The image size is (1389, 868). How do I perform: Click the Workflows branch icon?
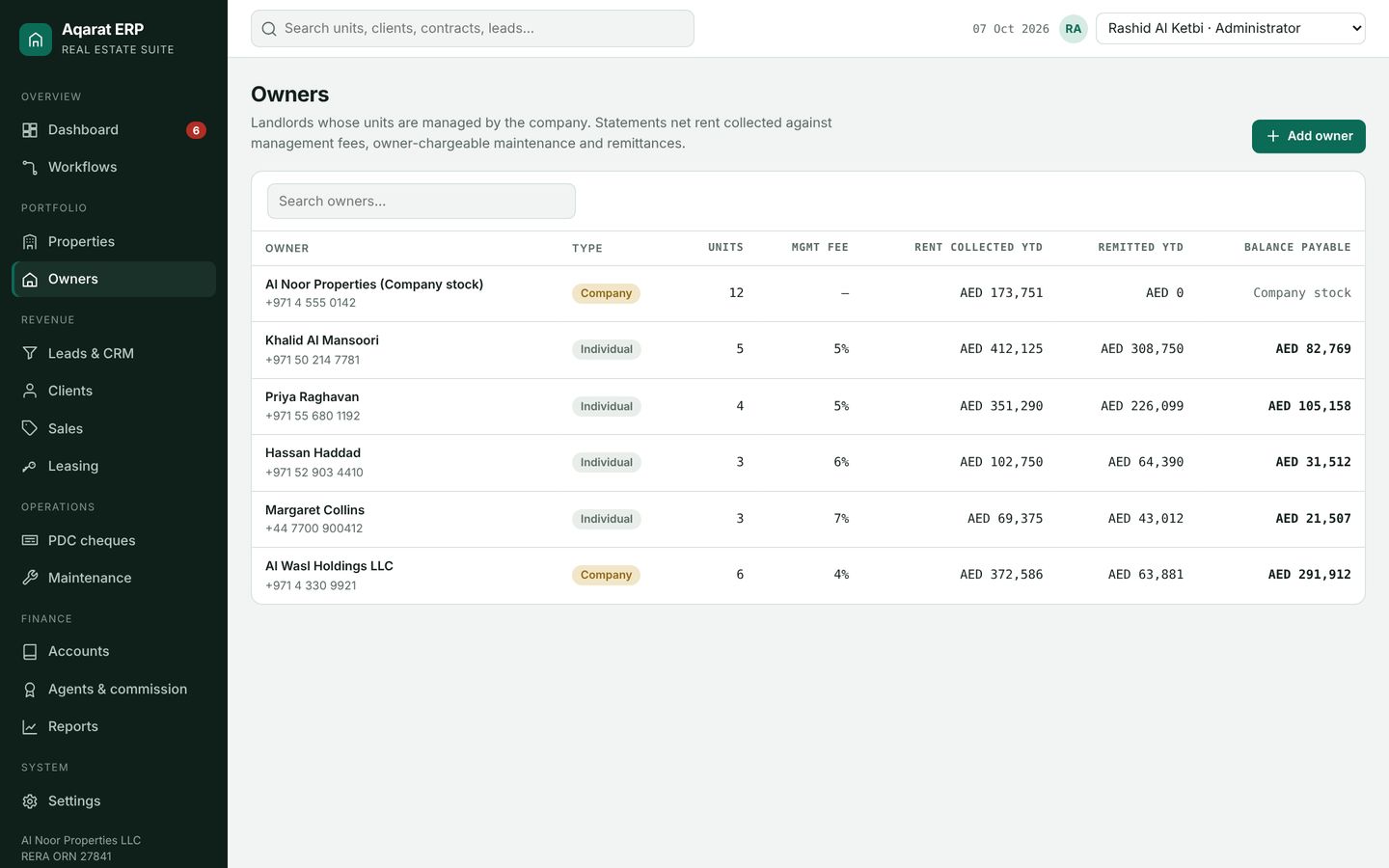click(x=30, y=168)
